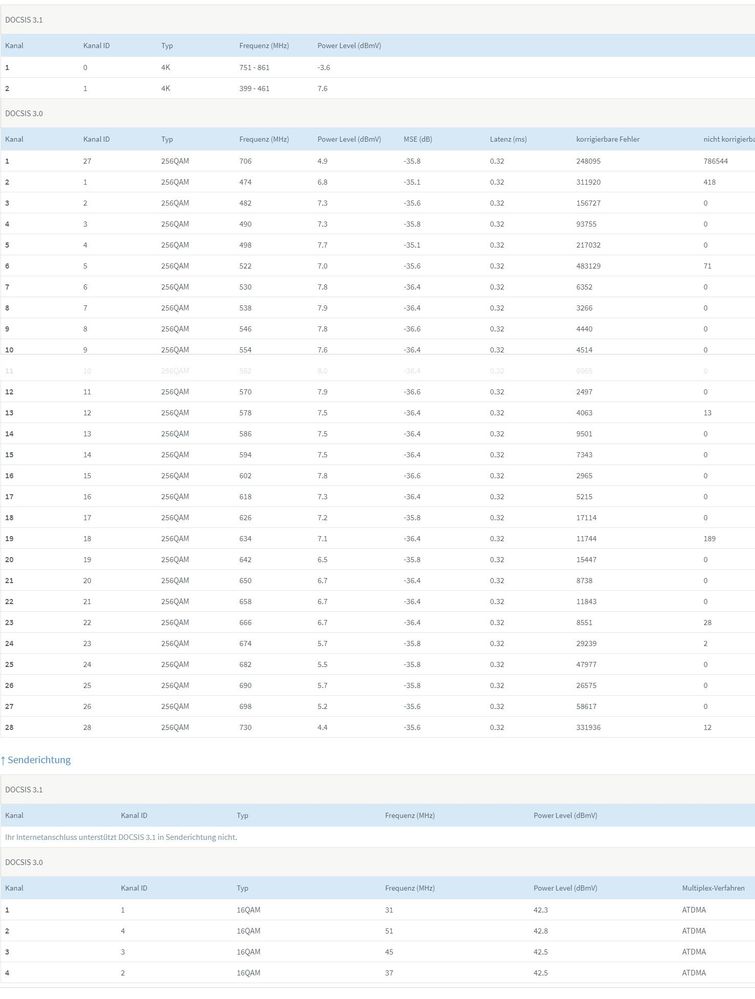The image size is (755, 999).
Task: Click the downstream frequency 618 cell
Action: click(x=245, y=497)
